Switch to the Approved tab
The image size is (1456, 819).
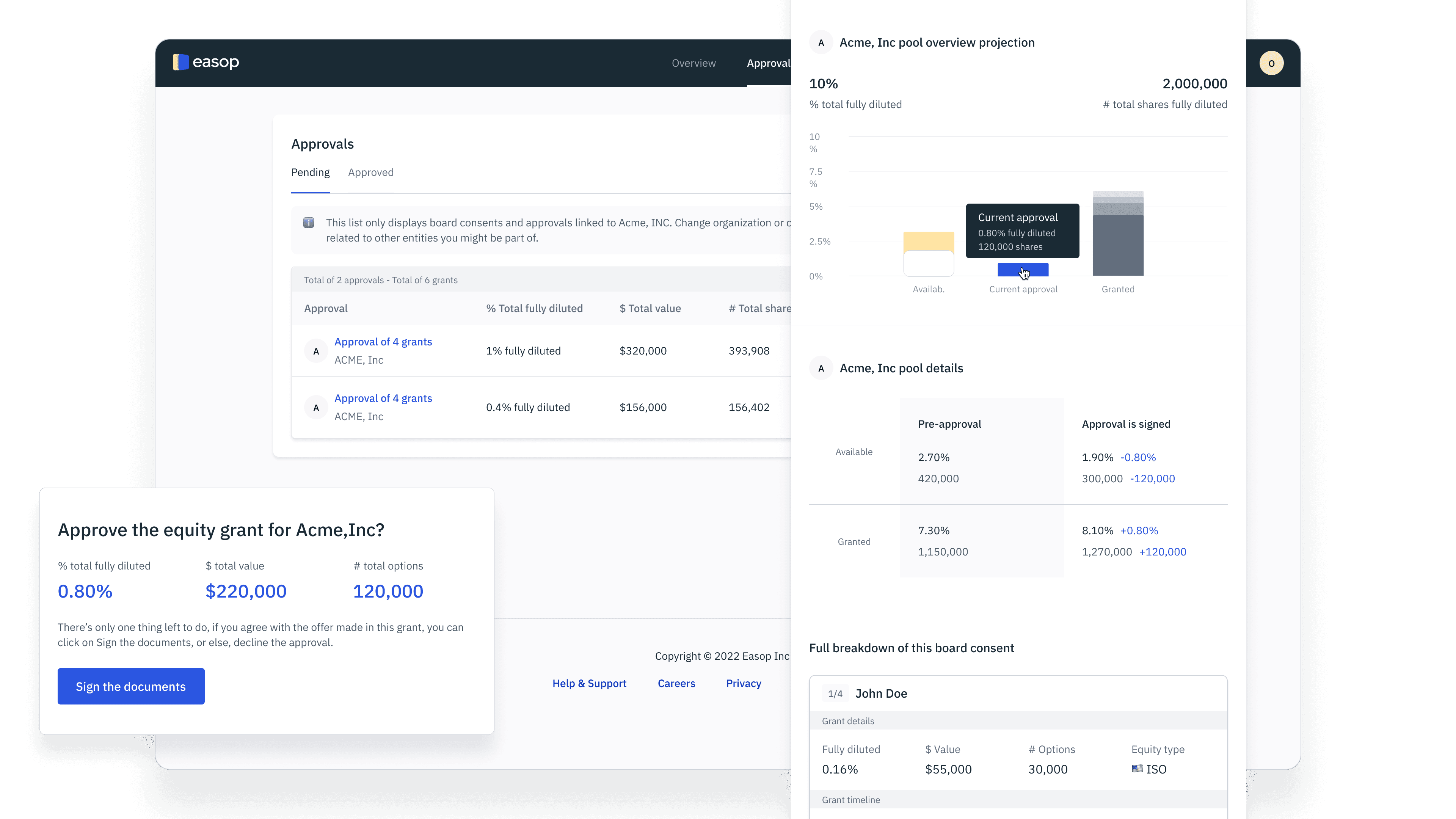tap(371, 173)
